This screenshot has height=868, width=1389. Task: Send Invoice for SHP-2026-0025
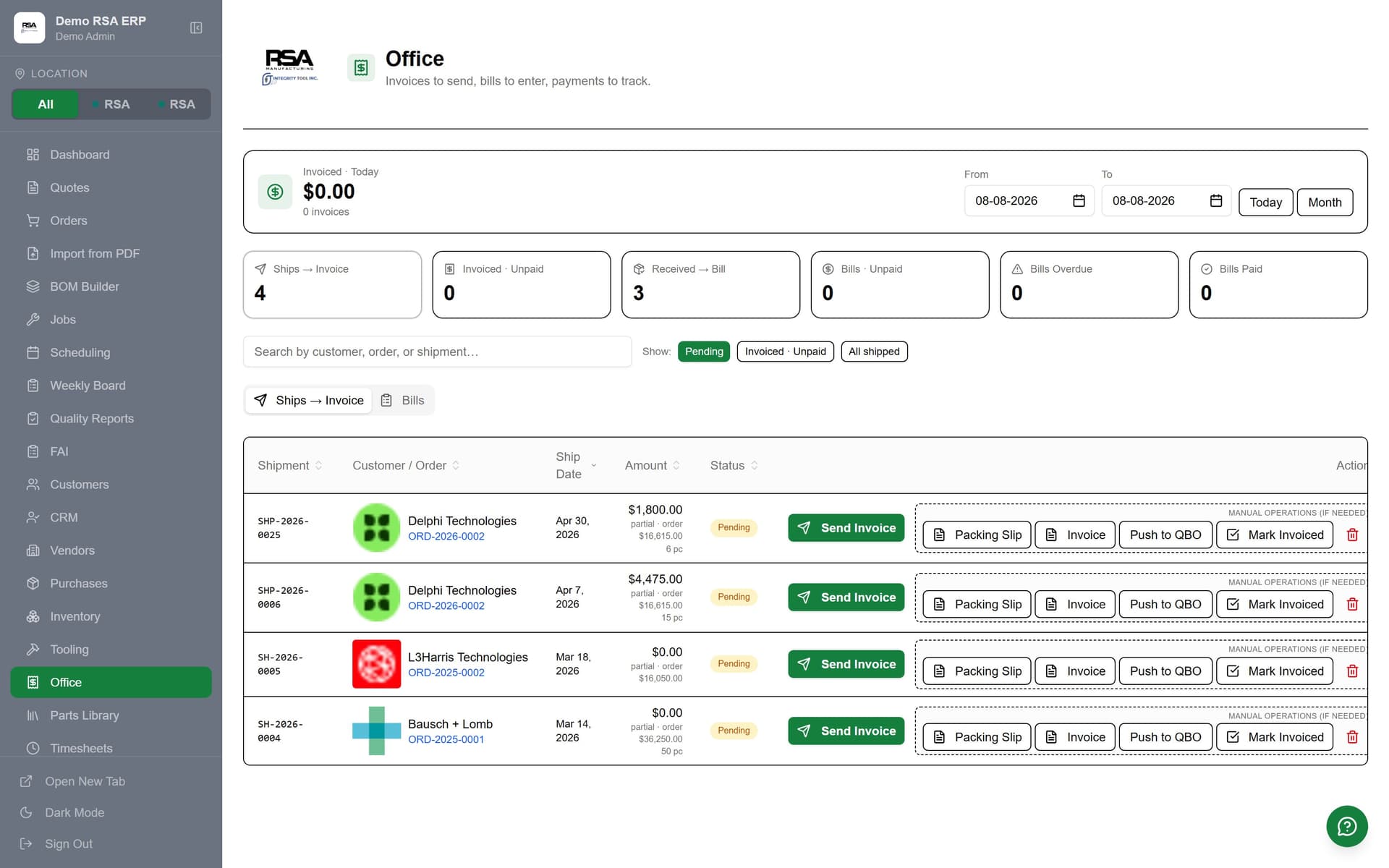point(846,527)
